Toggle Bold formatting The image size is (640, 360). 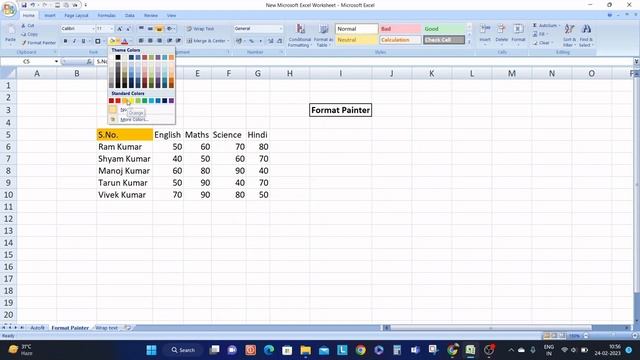click(x=65, y=41)
